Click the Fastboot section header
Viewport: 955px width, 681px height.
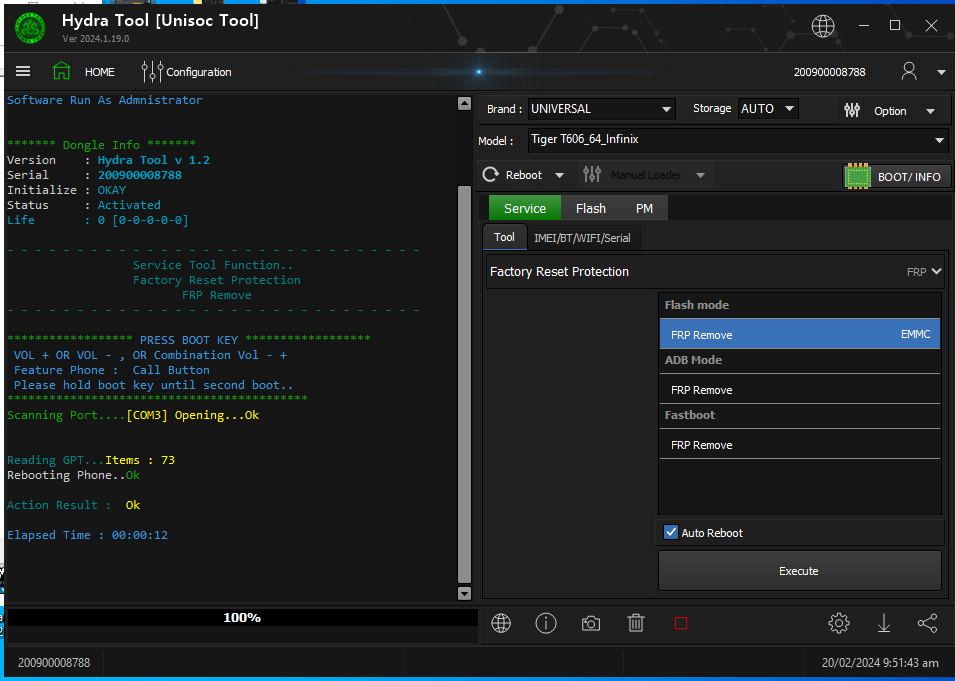689,415
